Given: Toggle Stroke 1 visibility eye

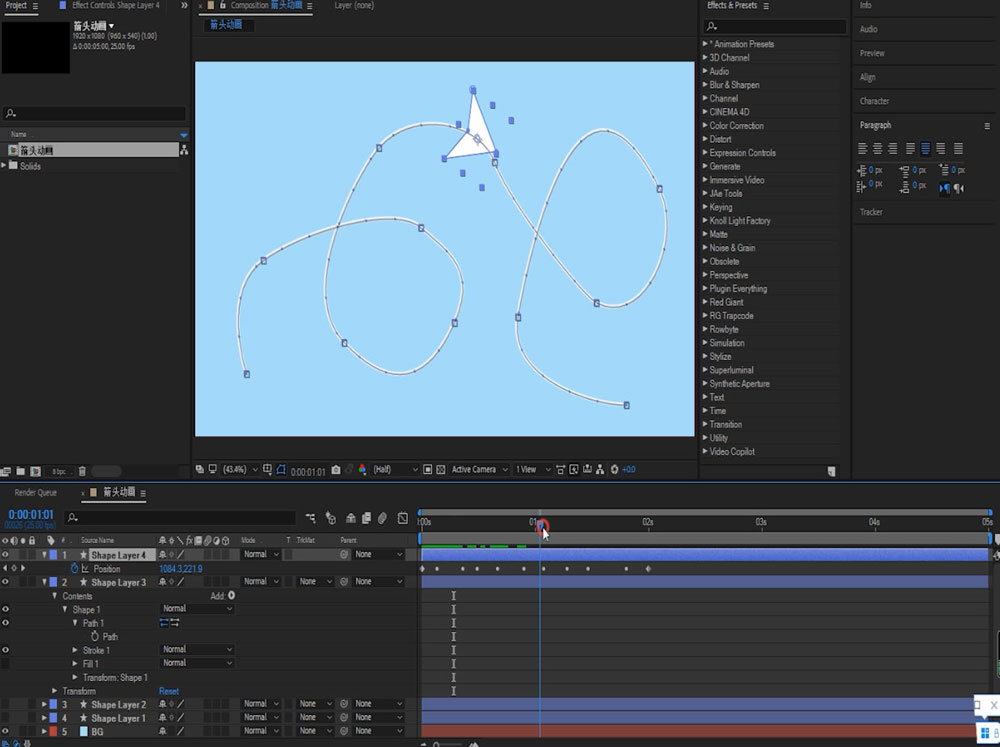Looking at the screenshot, I should tap(6, 650).
